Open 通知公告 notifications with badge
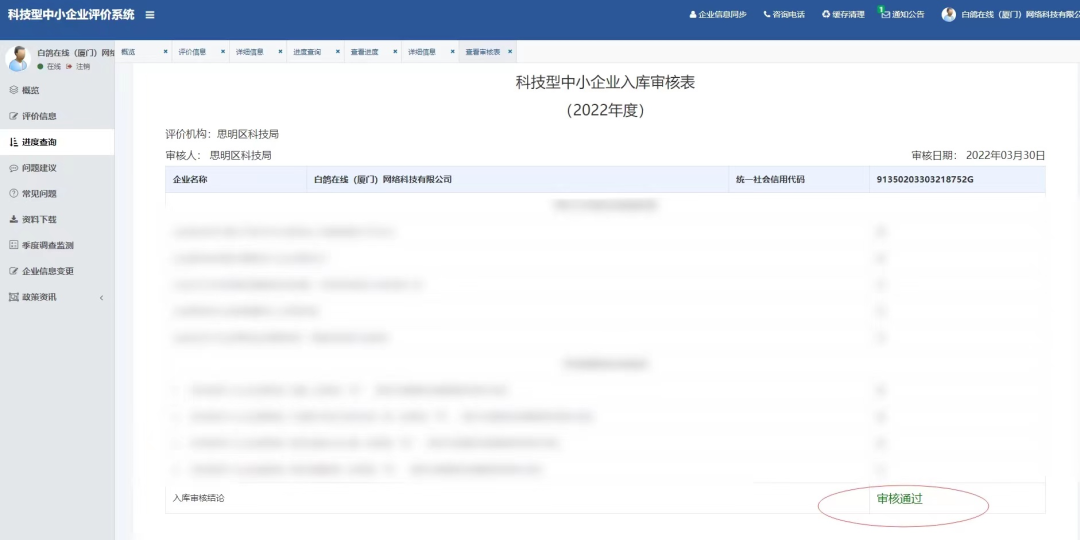Image resolution: width=1080 pixels, height=540 pixels. tap(885, 15)
